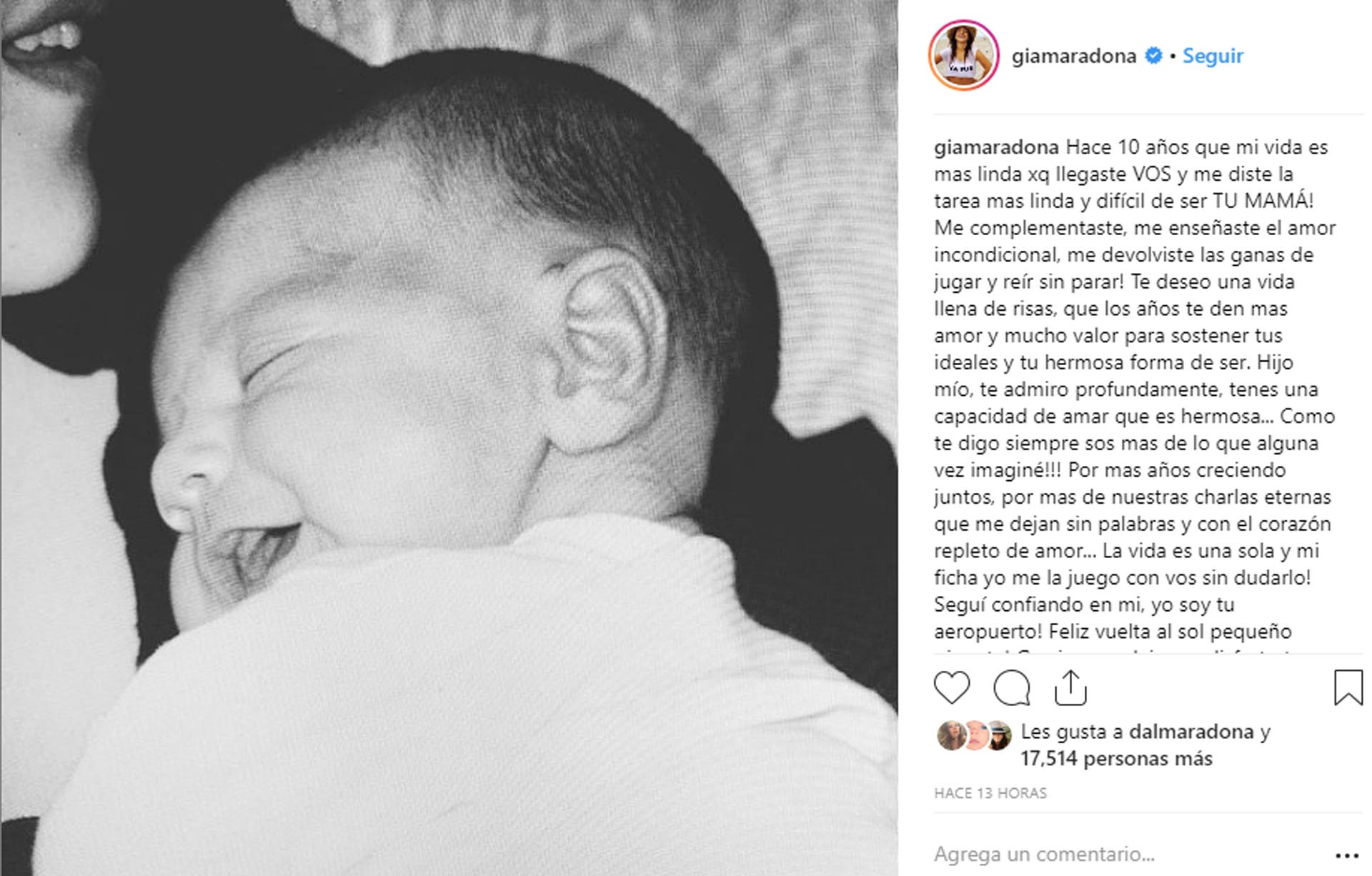Open the three-dot more options menu
Screen dimensions: 1372x876
click(1347, 855)
